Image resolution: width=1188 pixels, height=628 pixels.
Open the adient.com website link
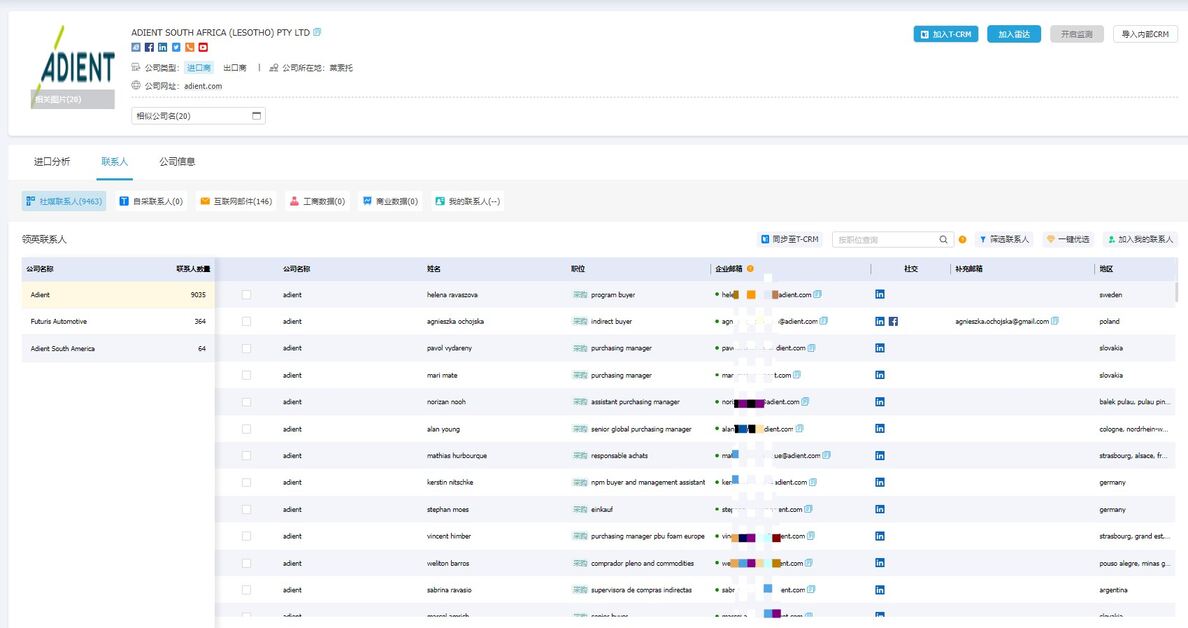pyautogui.click(x=203, y=86)
